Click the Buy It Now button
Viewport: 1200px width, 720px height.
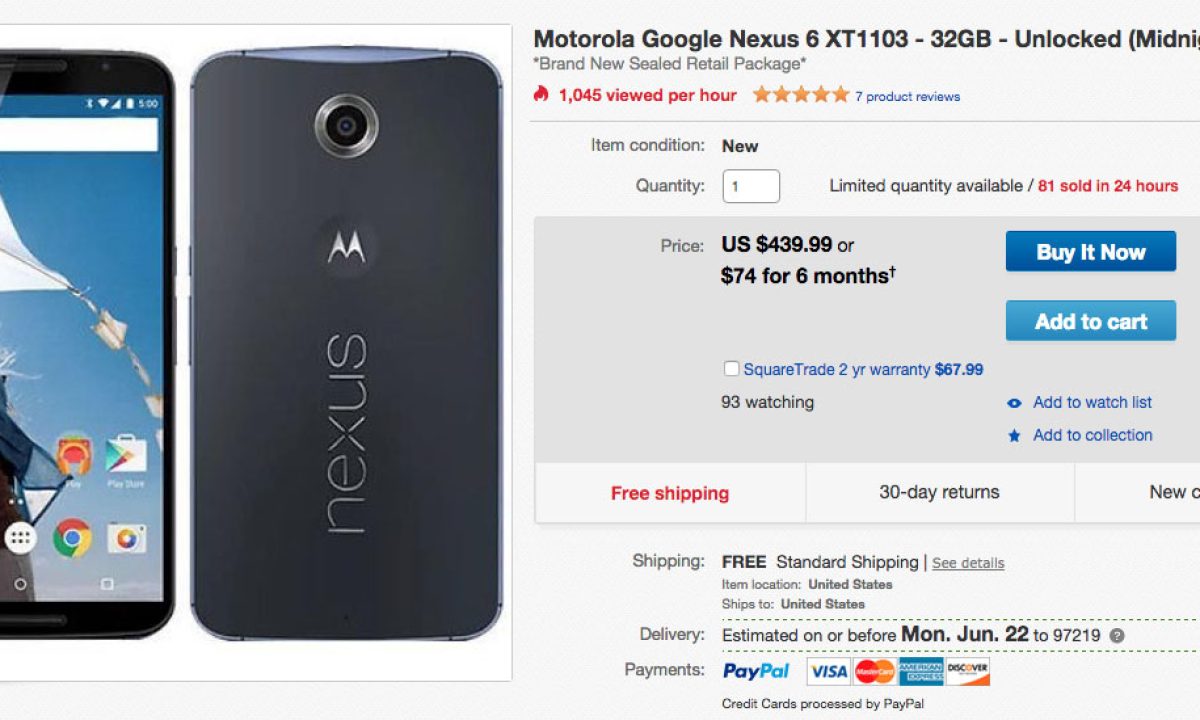coord(1090,252)
